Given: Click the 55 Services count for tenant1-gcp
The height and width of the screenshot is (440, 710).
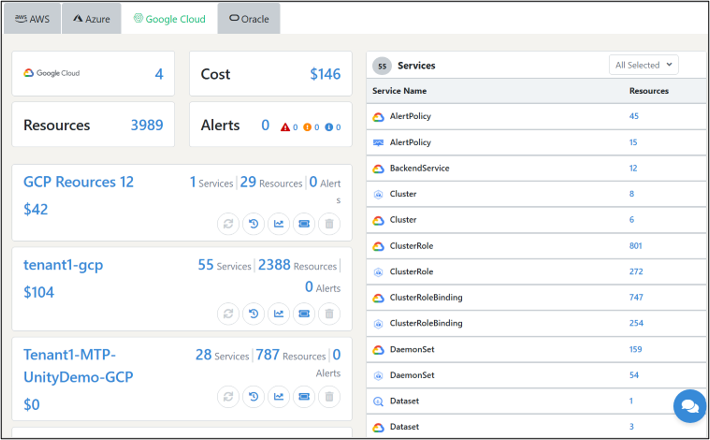Looking at the screenshot, I should (206, 265).
